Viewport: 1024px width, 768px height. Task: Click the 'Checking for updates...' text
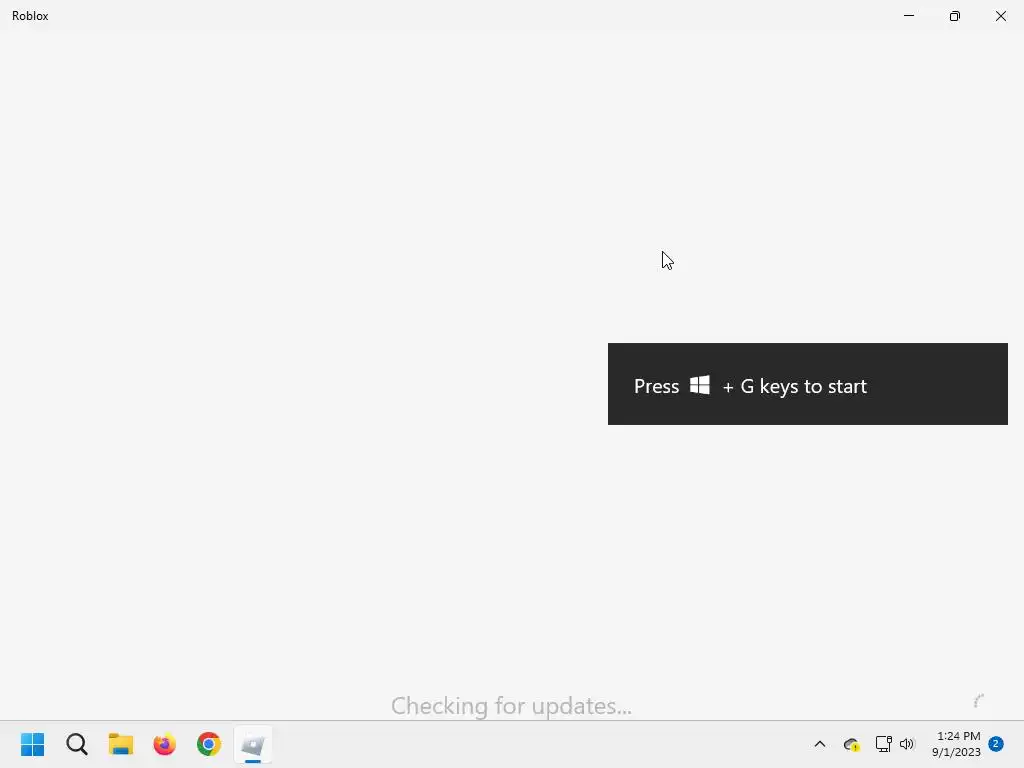[511, 706]
